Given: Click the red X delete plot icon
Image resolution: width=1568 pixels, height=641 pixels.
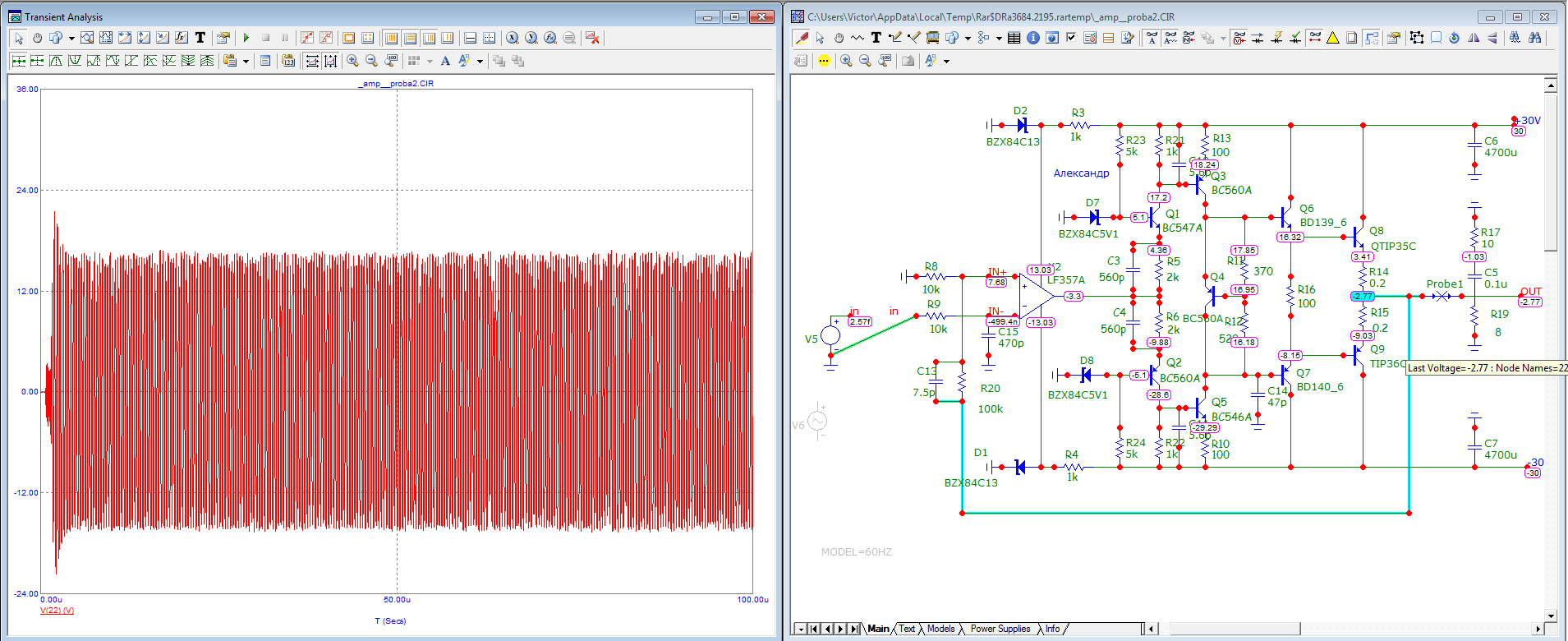Looking at the screenshot, I should [593, 38].
